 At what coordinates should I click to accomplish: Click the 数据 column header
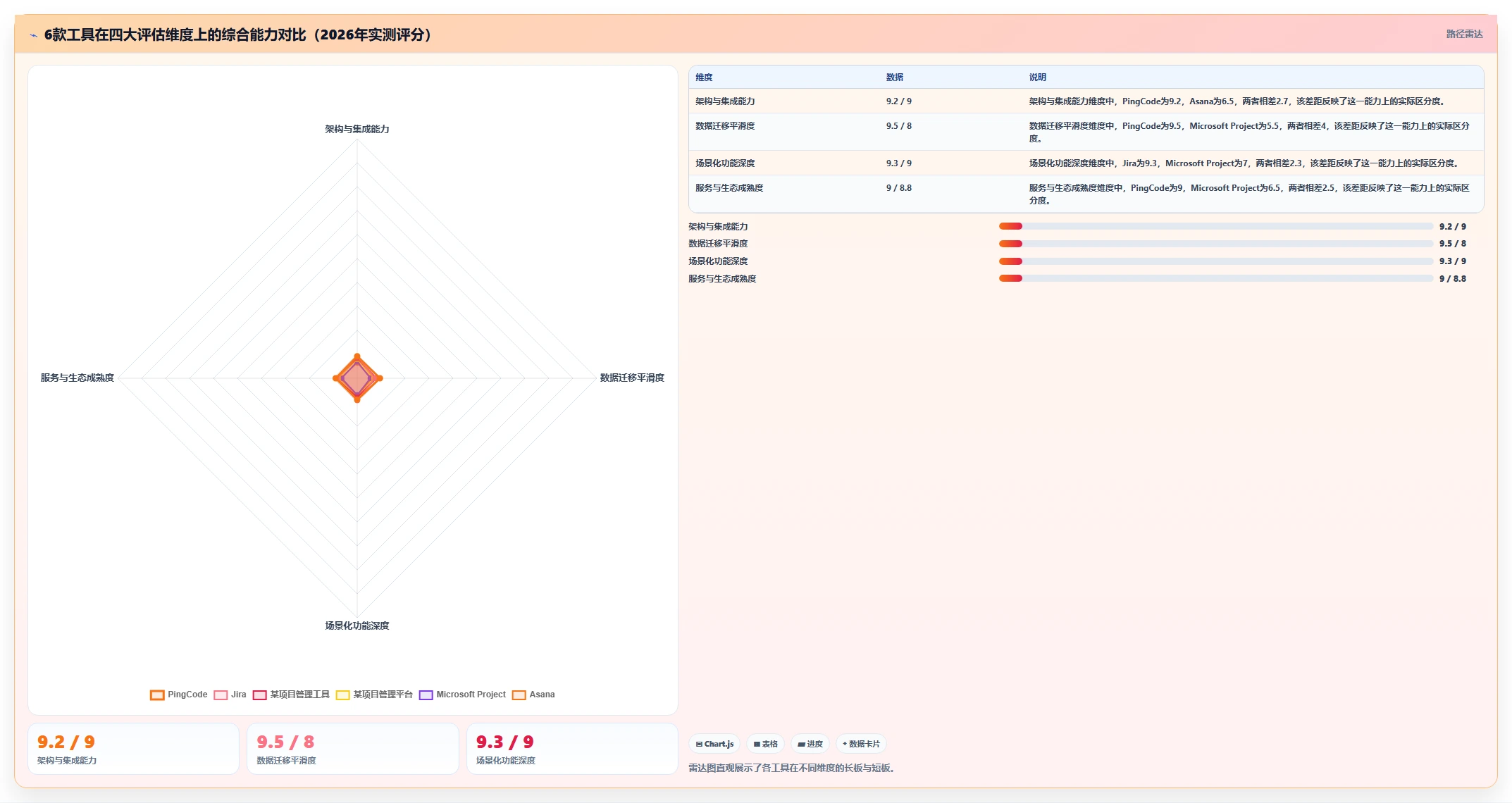[895, 77]
